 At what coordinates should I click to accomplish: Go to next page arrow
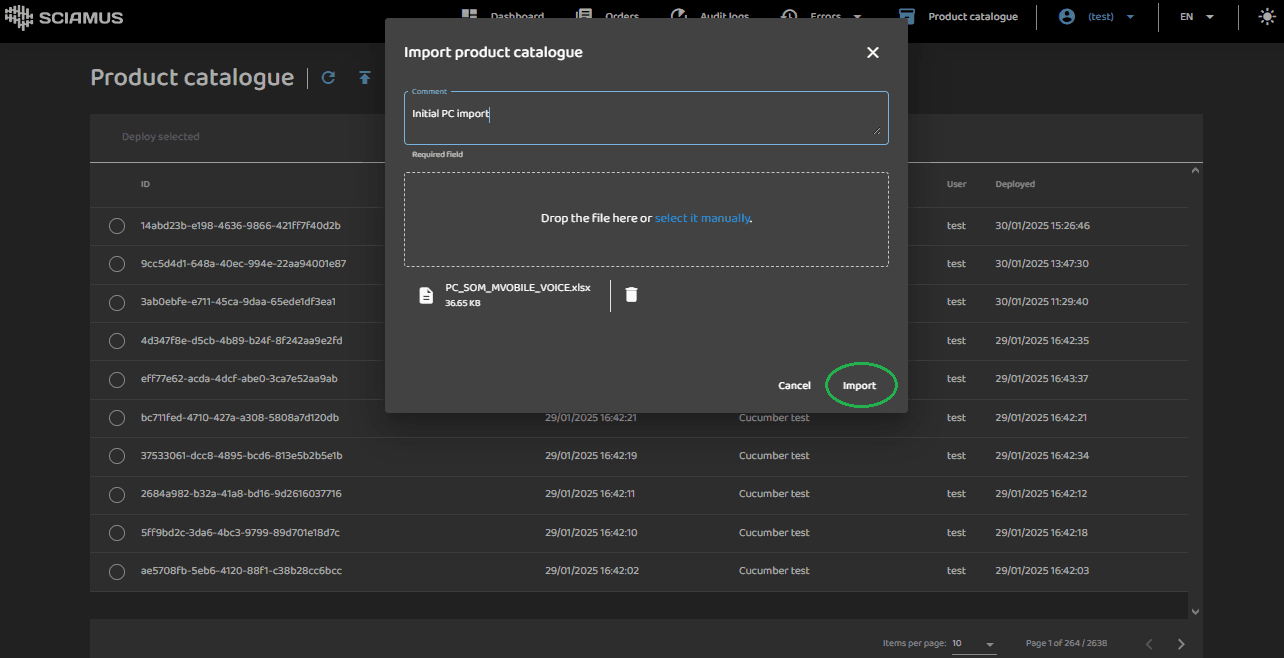pyautogui.click(x=1181, y=643)
